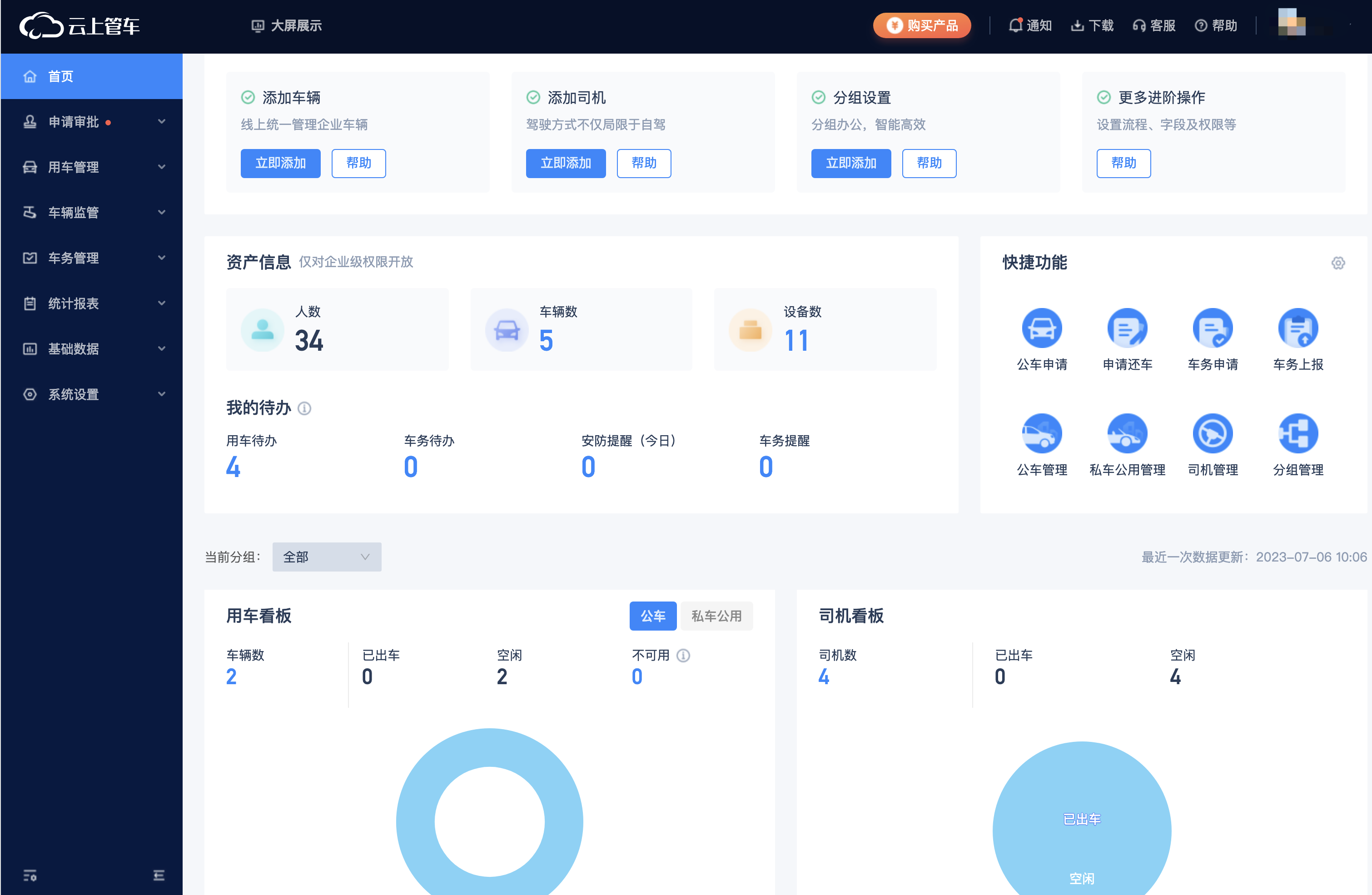Open the 公车管理 quick function icon
1372x895 pixels.
tap(1042, 433)
